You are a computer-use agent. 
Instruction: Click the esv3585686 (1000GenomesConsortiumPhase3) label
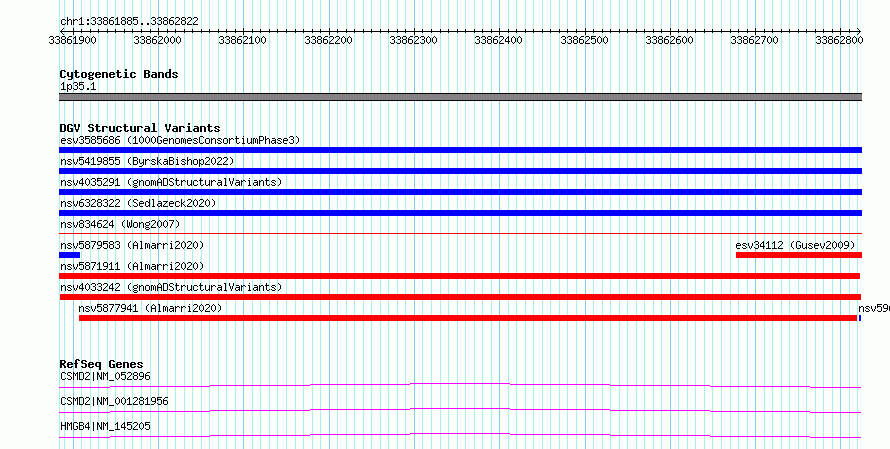coord(180,140)
